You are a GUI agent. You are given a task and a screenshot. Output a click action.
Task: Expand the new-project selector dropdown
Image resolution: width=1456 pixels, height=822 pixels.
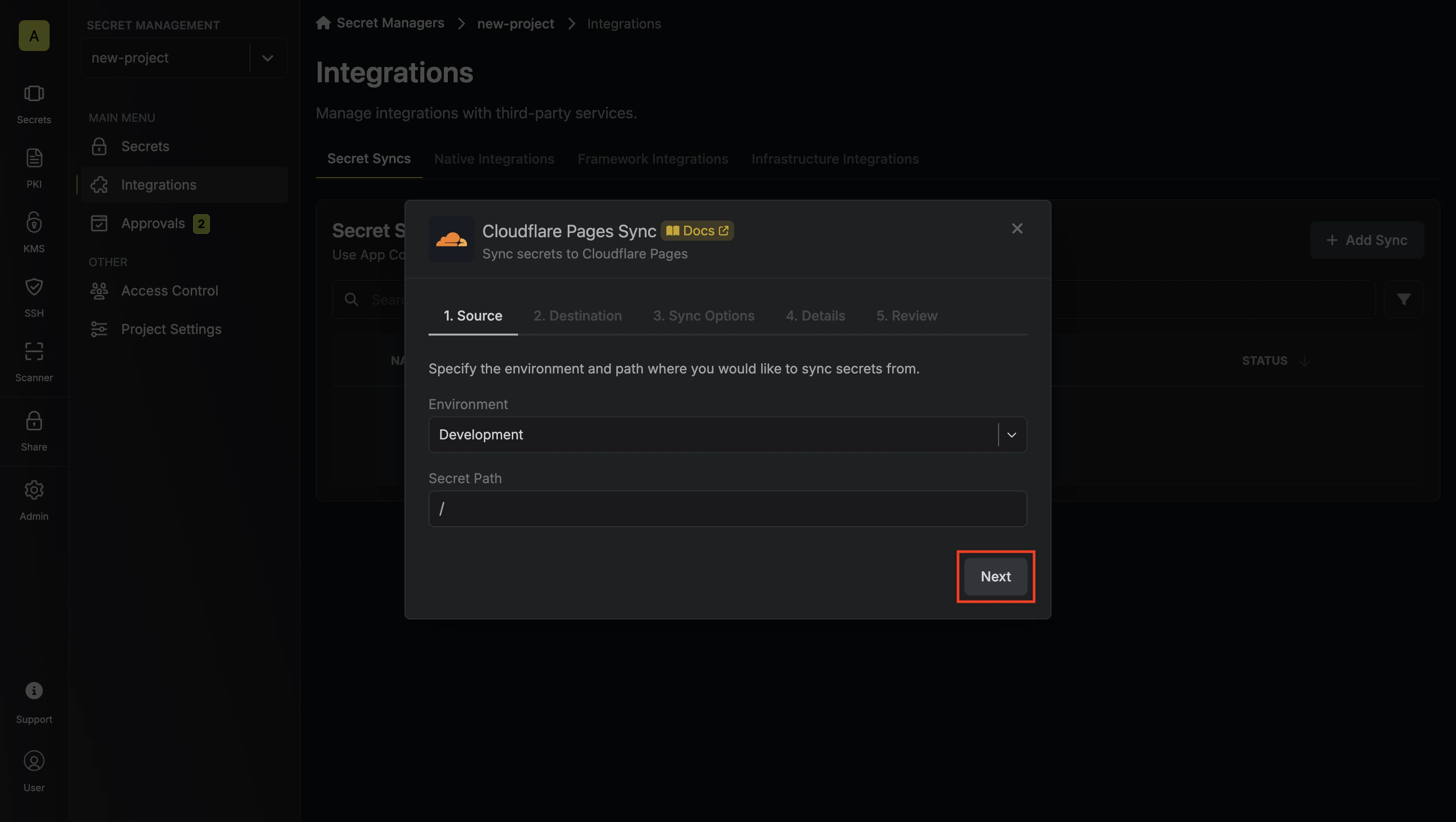click(x=267, y=58)
